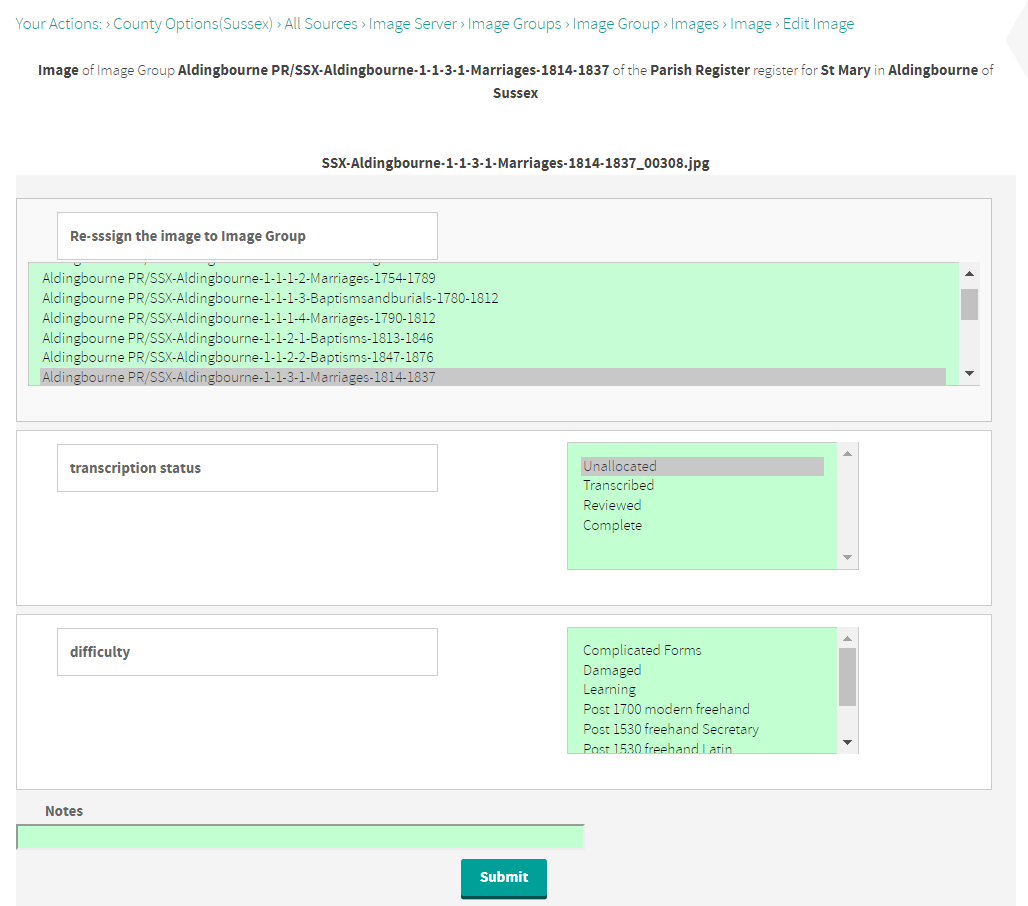Choose Damaged difficulty option
Image resolution: width=1028 pixels, height=906 pixels.
[x=612, y=670]
